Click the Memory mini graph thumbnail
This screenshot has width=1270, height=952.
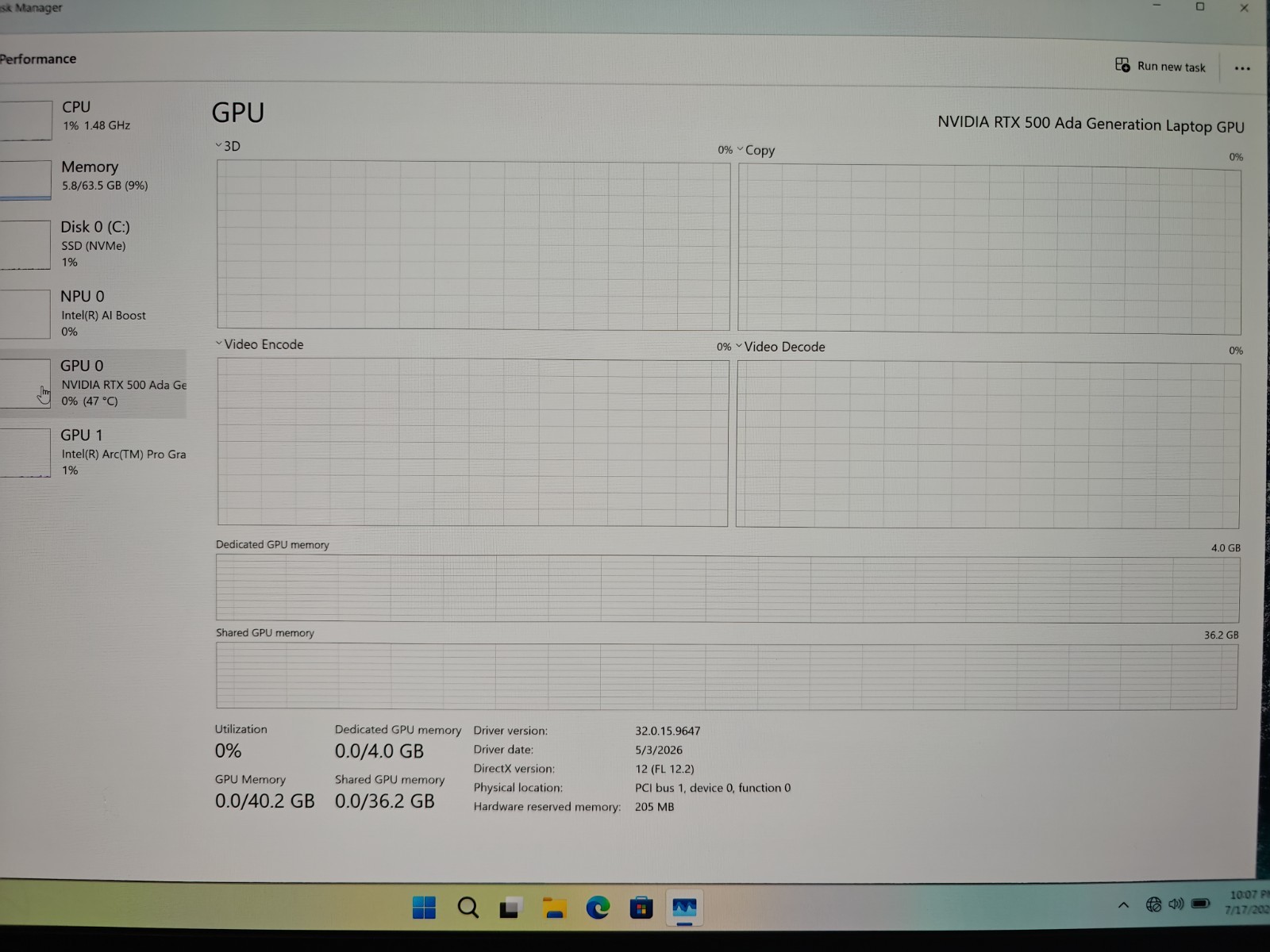coord(25,180)
